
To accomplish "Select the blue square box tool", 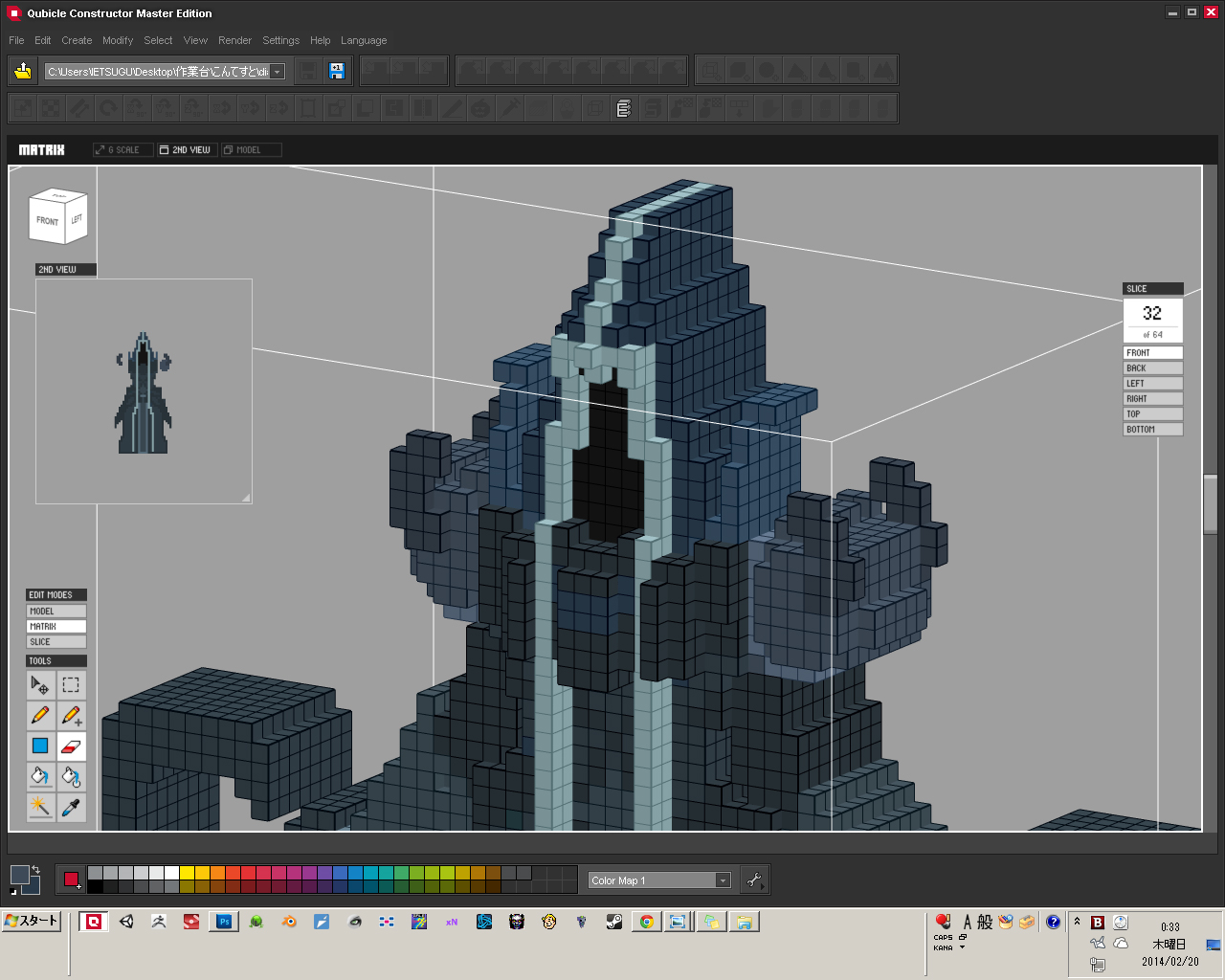I will point(40,746).
